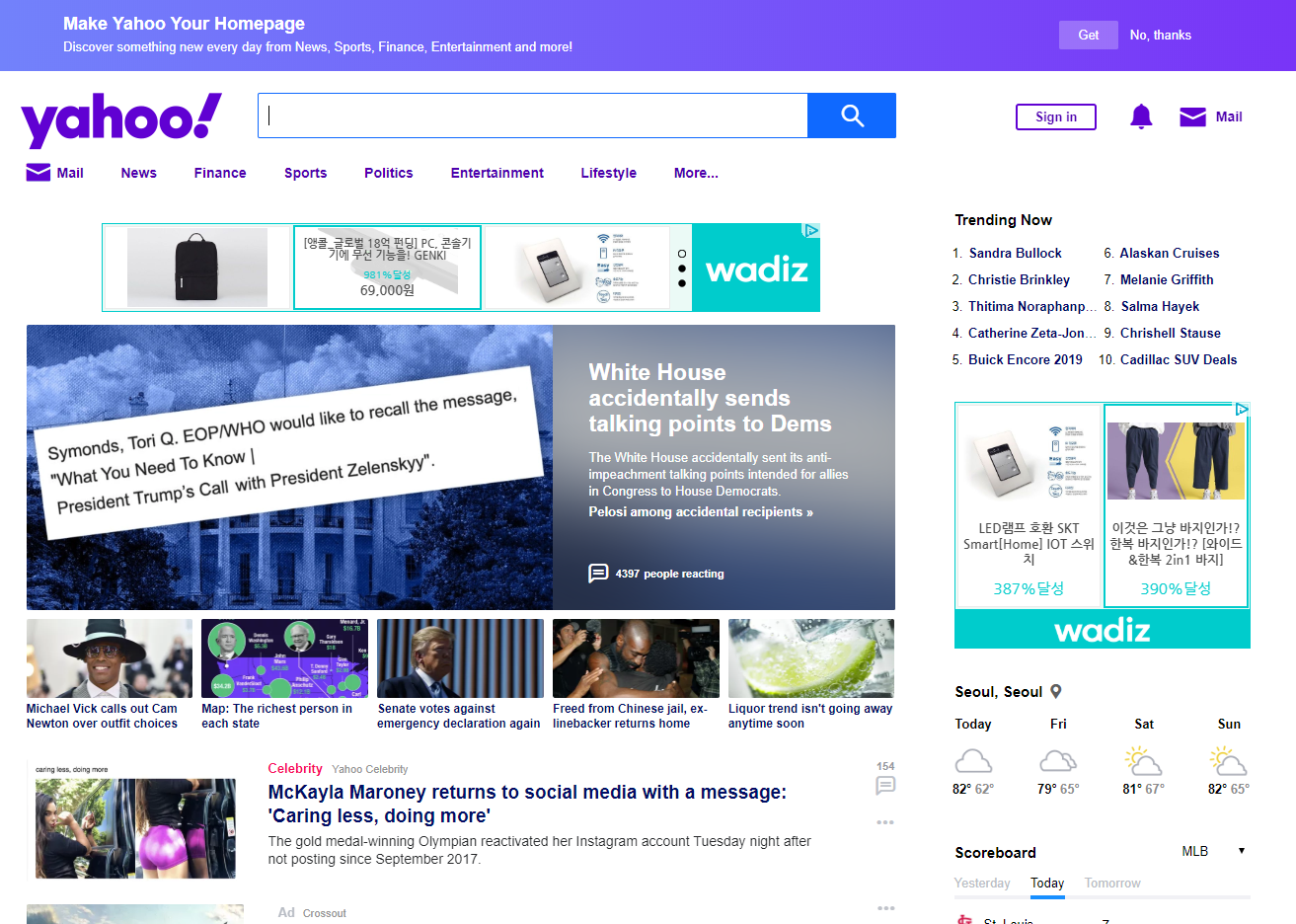Click Saturday's partly sunny weather icon
Viewport: 1296px width, 924px height.
coord(1143,761)
